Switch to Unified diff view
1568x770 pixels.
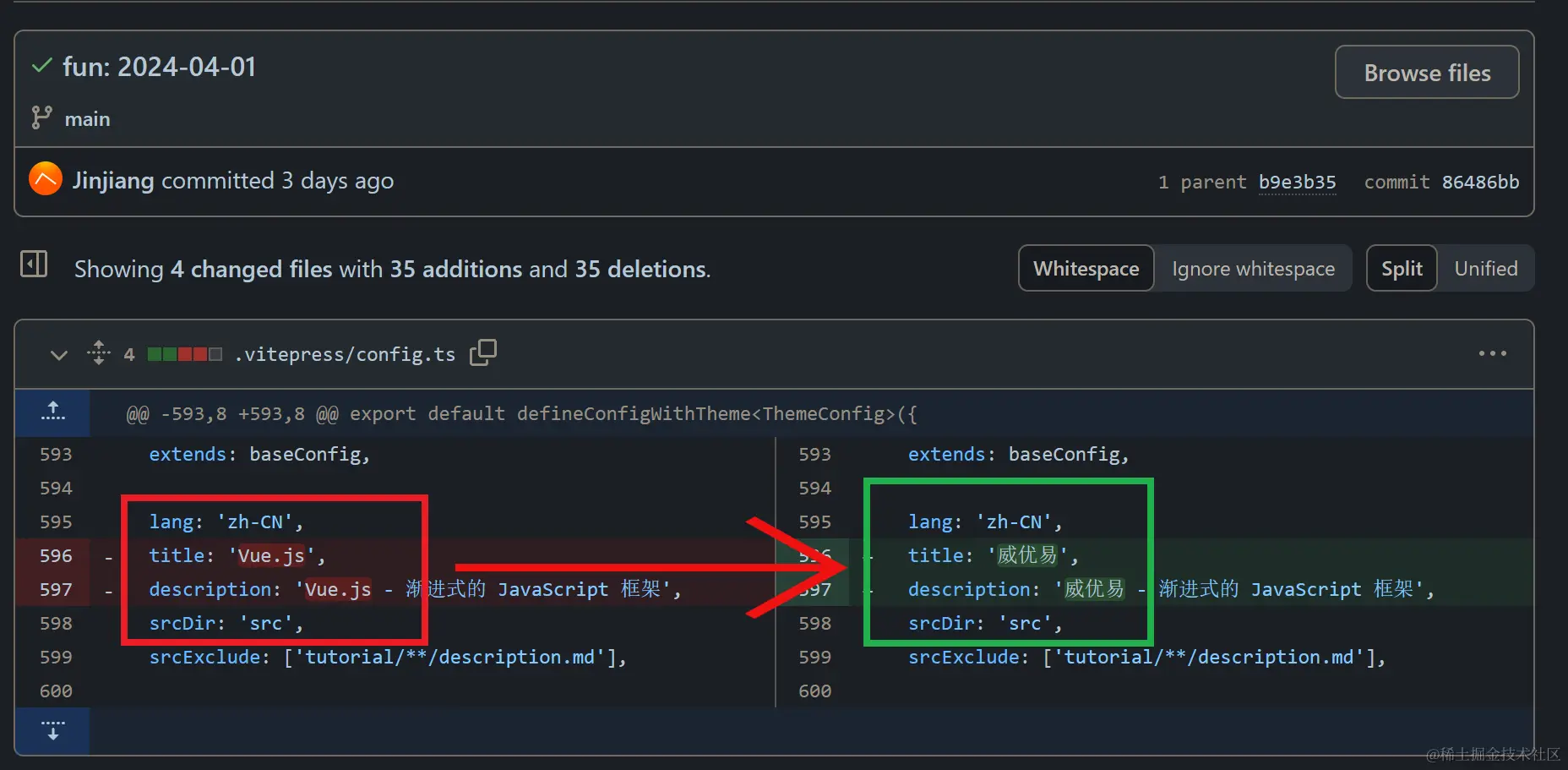[1485, 269]
